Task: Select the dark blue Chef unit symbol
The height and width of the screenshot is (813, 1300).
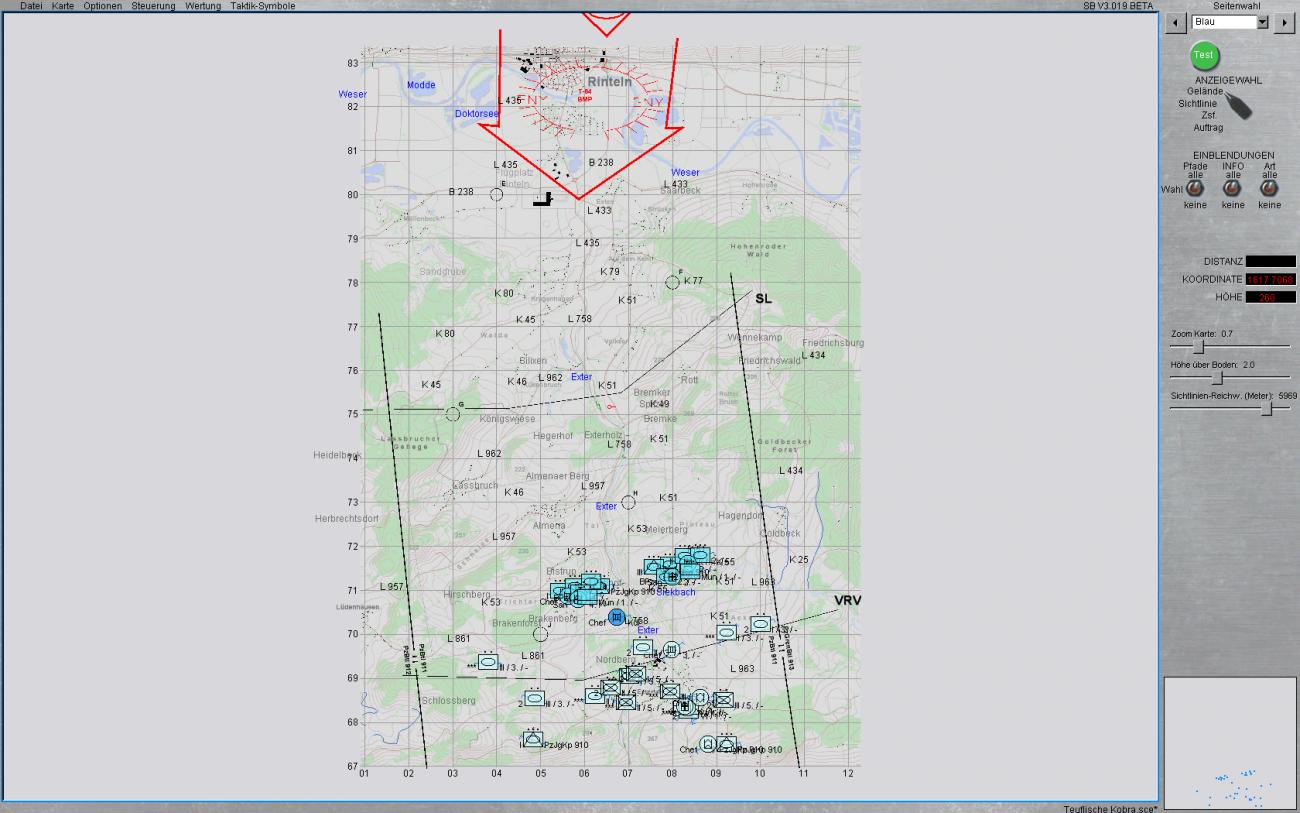Action: 617,618
